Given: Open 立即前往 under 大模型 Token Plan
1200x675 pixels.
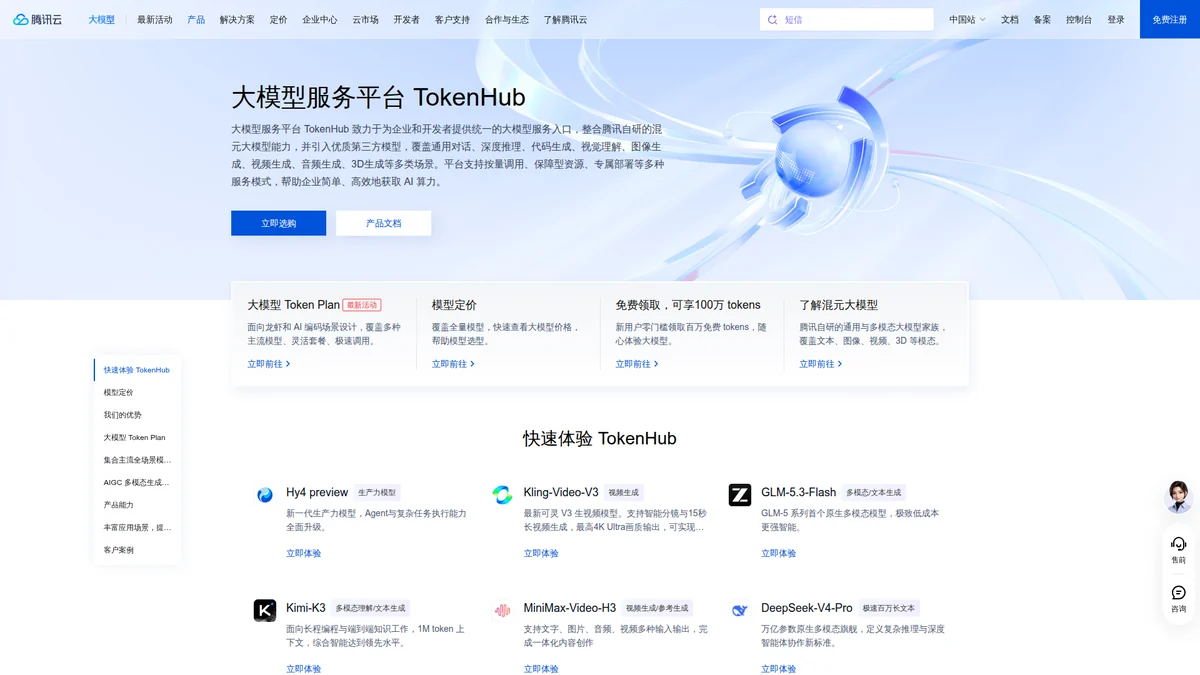Looking at the screenshot, I should point(269,364).
